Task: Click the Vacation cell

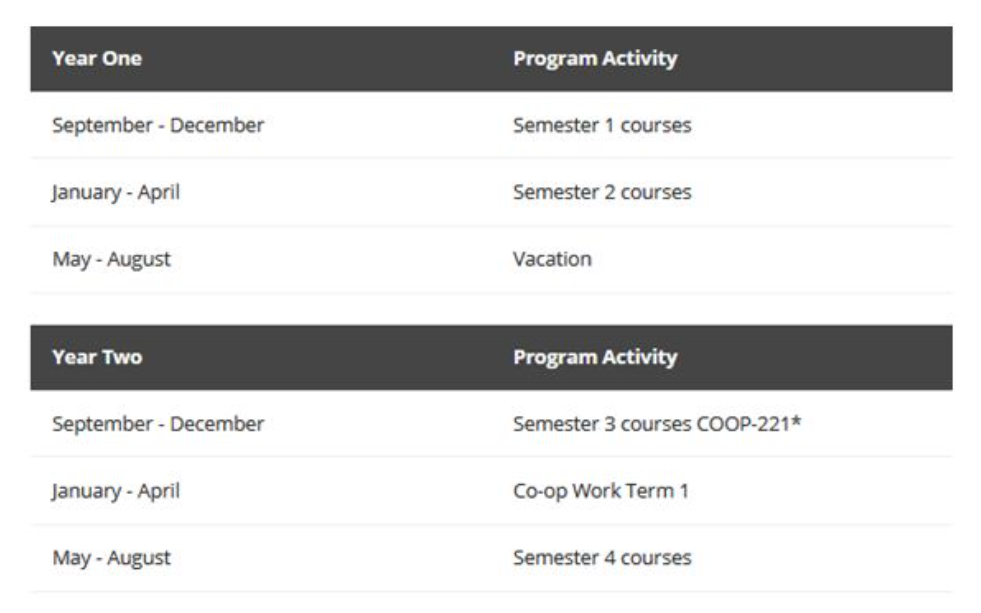Action: coord(552,259)
